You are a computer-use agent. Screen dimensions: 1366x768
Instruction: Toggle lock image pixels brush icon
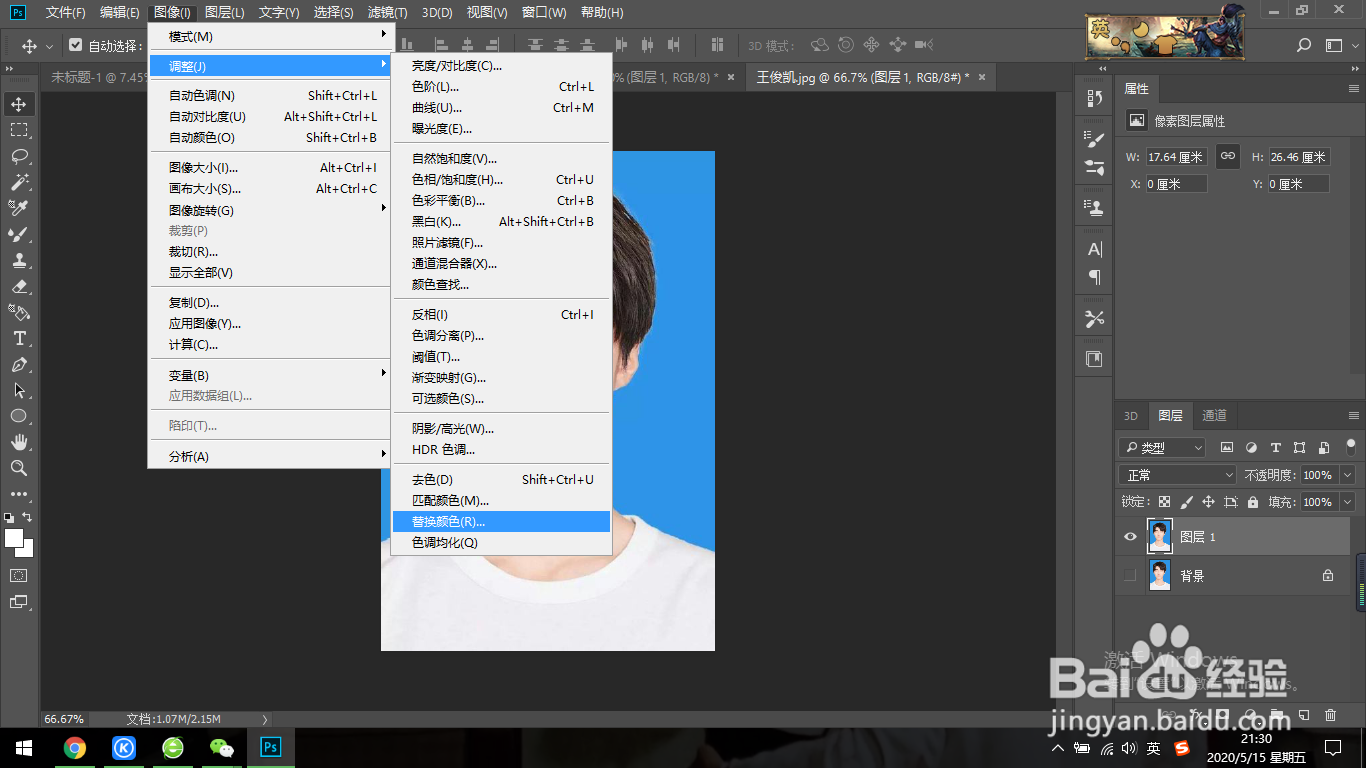(1186, 502)
